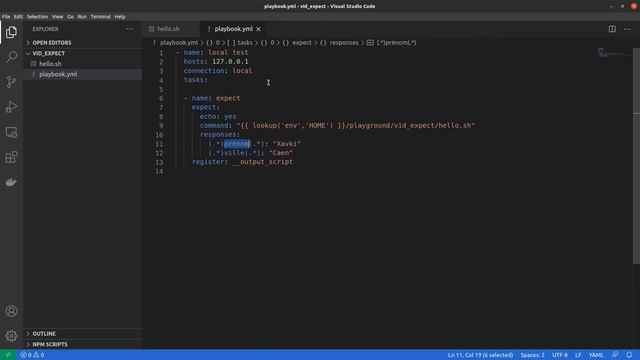
Task: Click the remote window indicator in status bar
Action: 8,355
